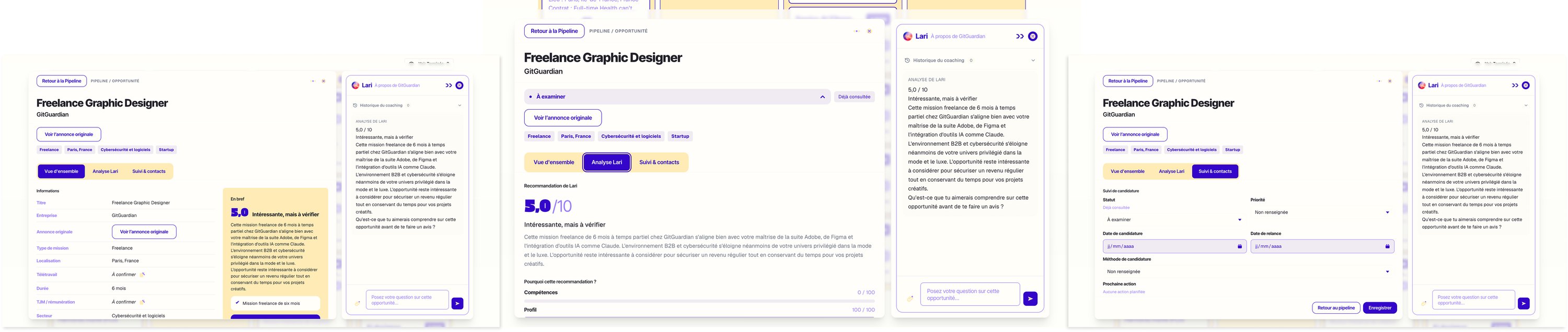Close the opportunity modal with red X in overview screen

pyautogui.click(x=323, y=81)
